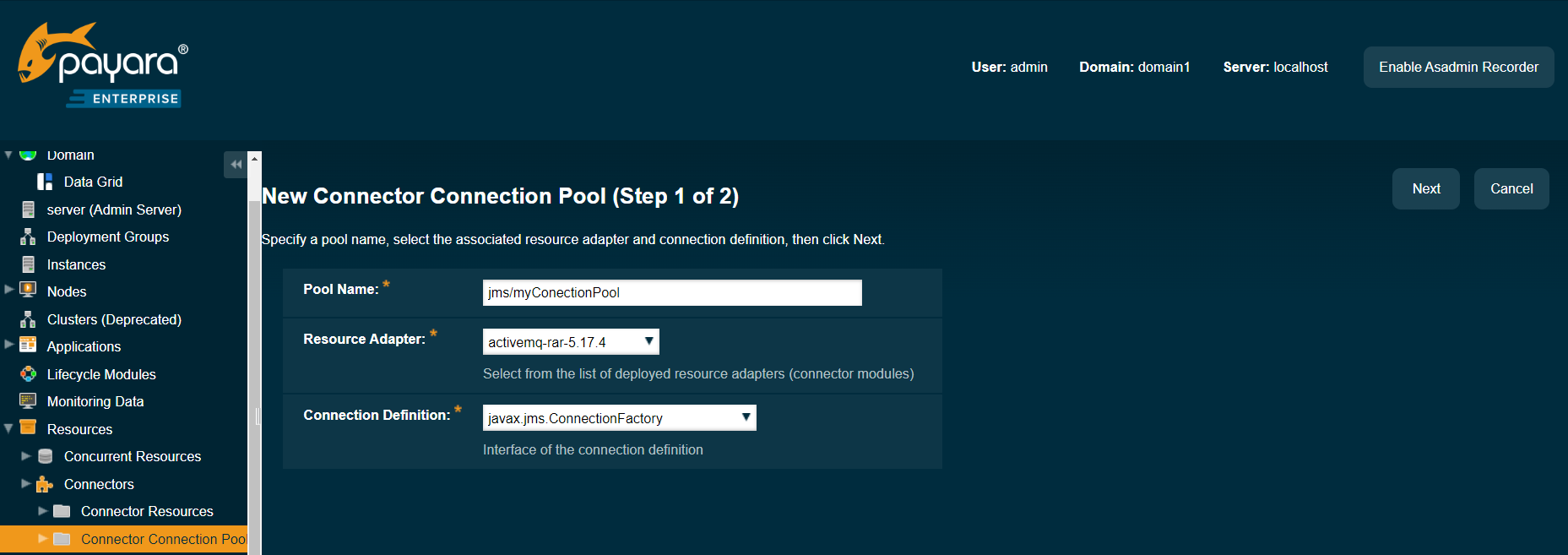This screenshot has height=555, width=1568.
Task: Click the Payara Enterprise logo
Action: click(101, 65)
